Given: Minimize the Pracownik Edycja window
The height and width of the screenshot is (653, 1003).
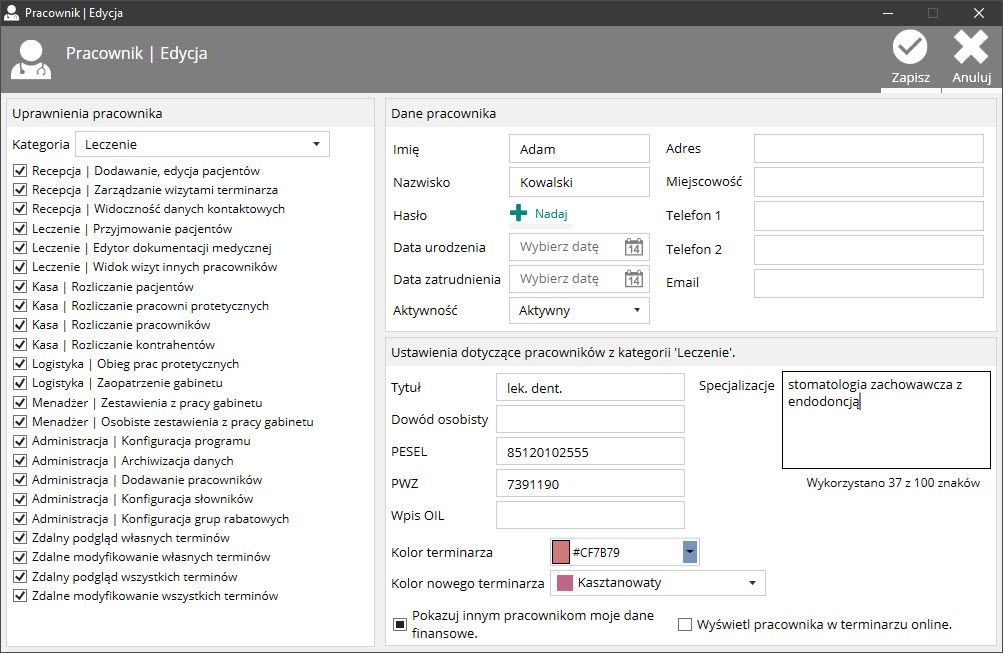Looking at the screenshot, I should point(887,13).
